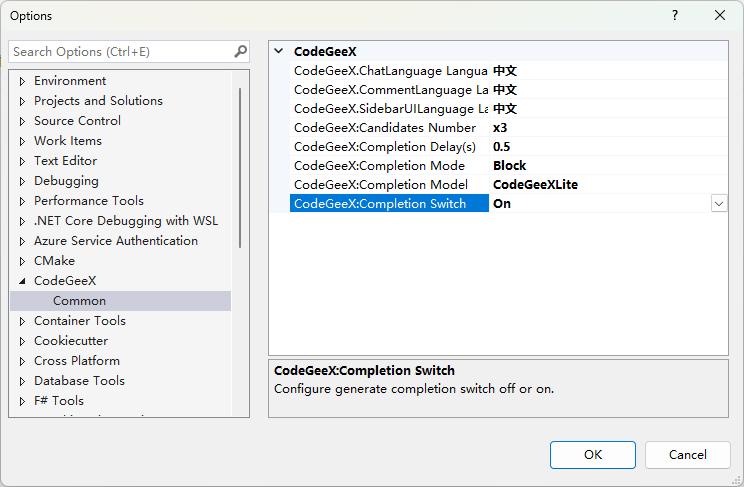744x487 pixels.
Task: Select the F# Tools category label
Action: click(59, 401)
